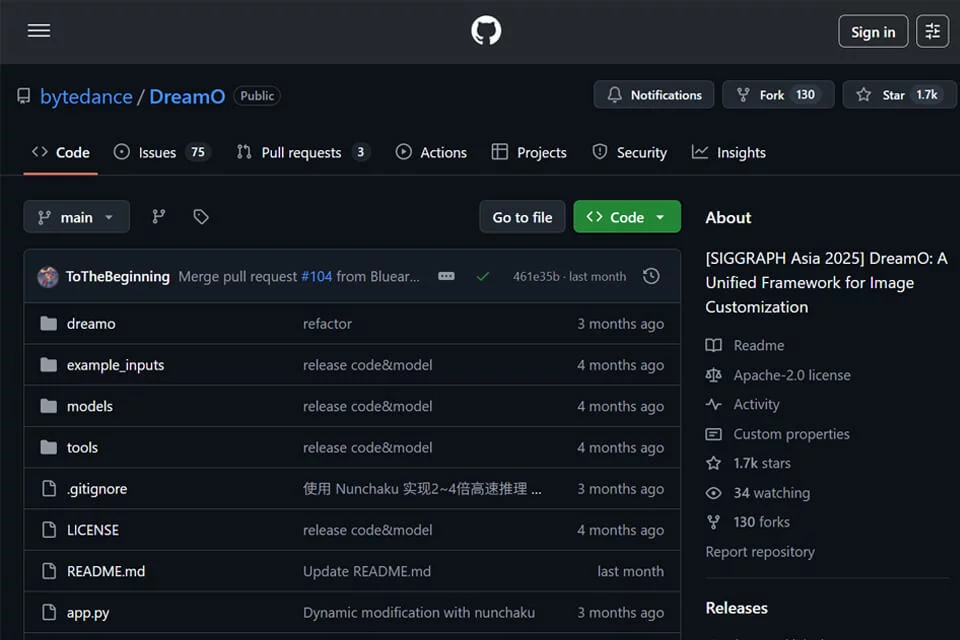Screen dimensions: 960x640
Task: Click the branches icon beside main
Action: pyautogui.click(x=159, y=217)
